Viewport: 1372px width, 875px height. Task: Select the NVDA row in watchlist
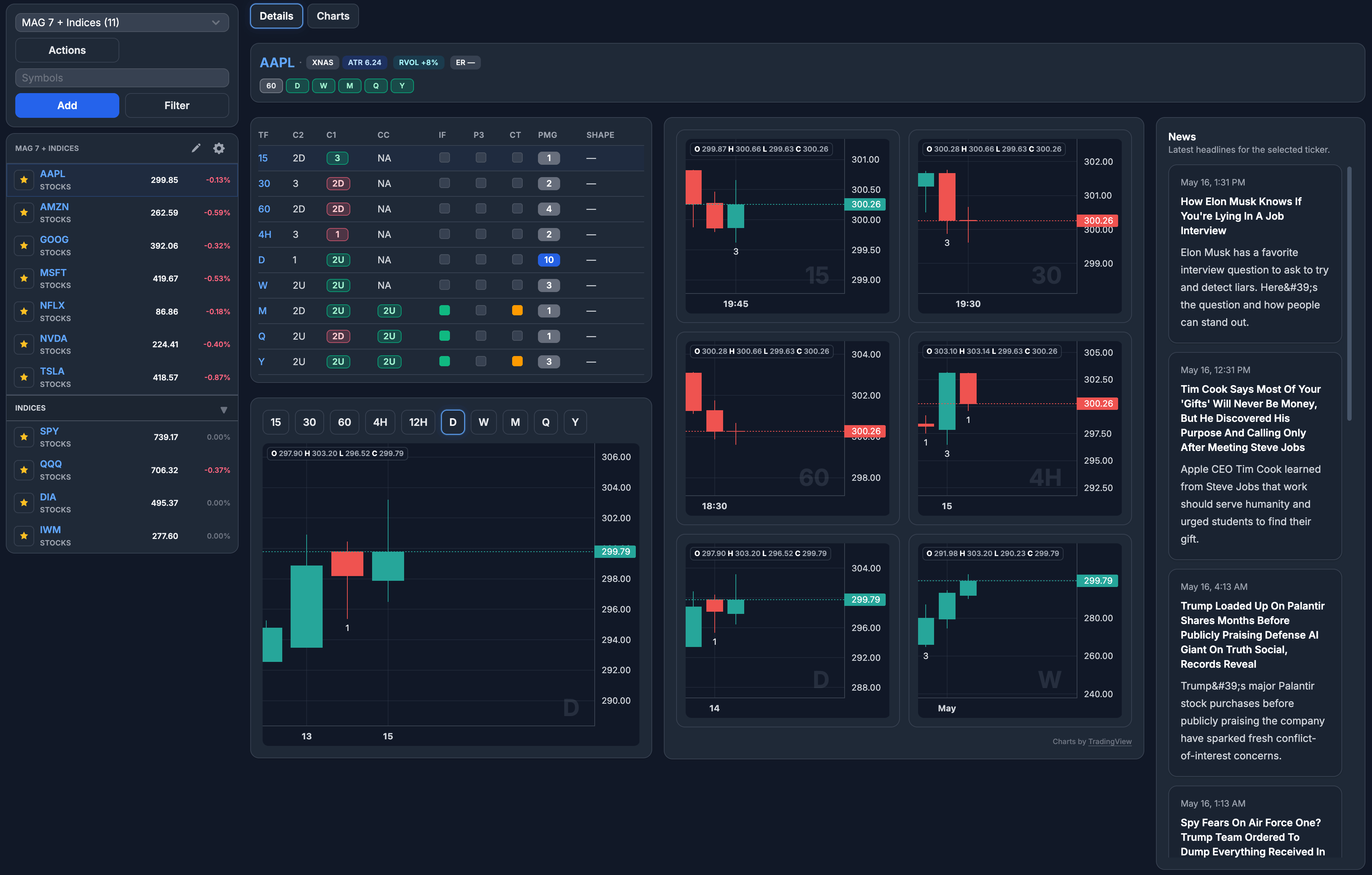pos(122,344)
